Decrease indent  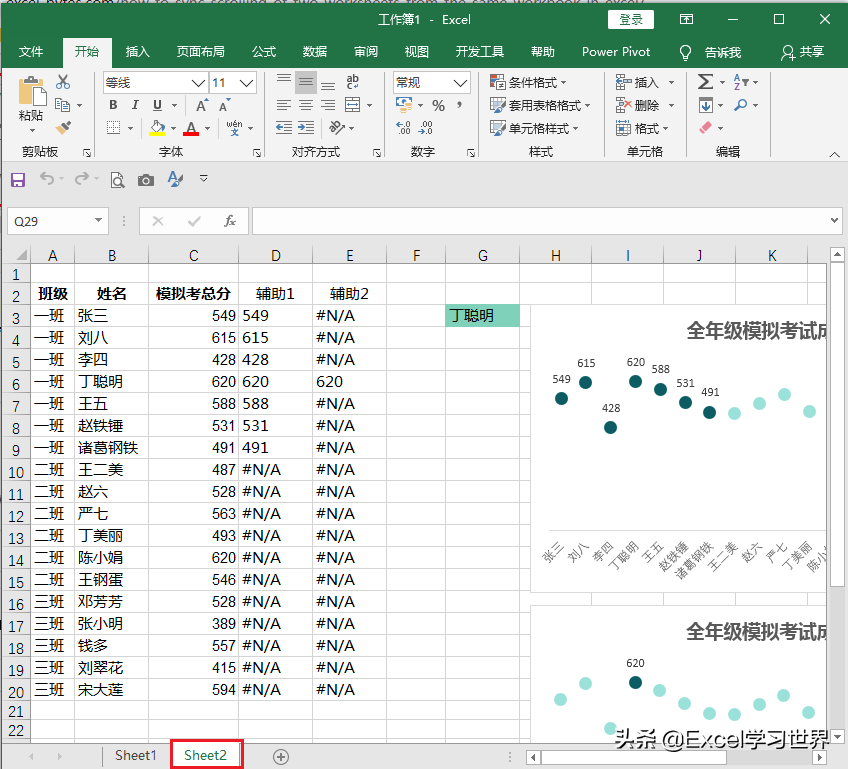click(284, 128)
